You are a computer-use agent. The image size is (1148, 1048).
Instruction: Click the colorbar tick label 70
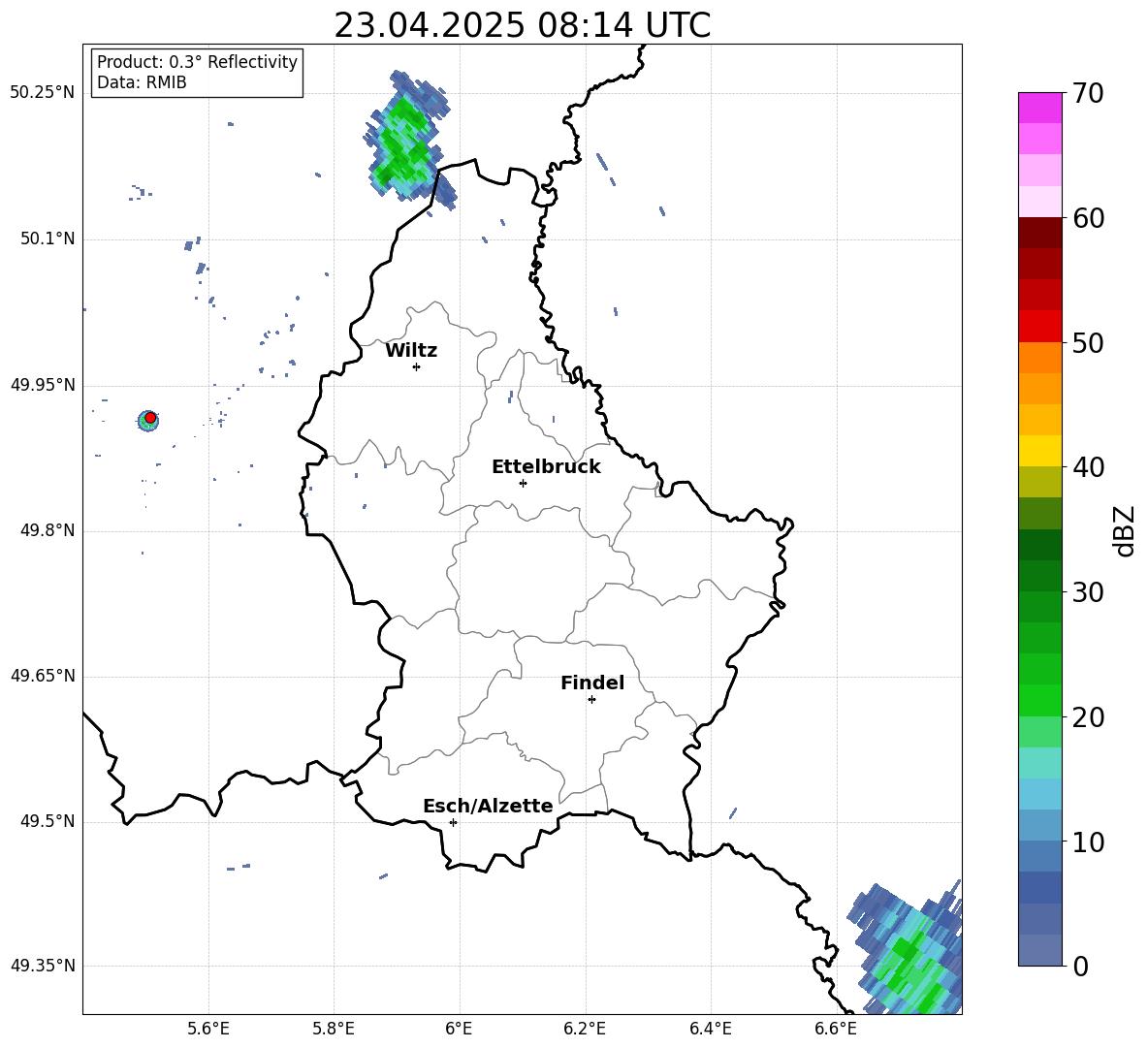tap(1088, 94)
